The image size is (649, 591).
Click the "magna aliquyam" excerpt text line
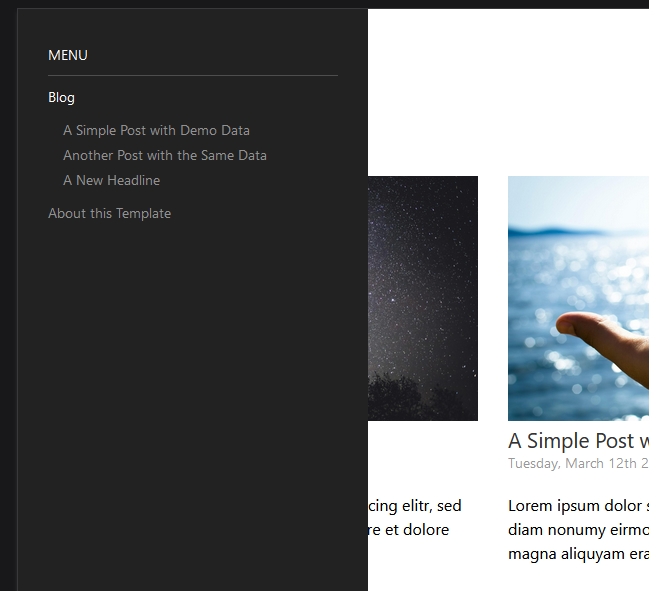click(578, 554)
